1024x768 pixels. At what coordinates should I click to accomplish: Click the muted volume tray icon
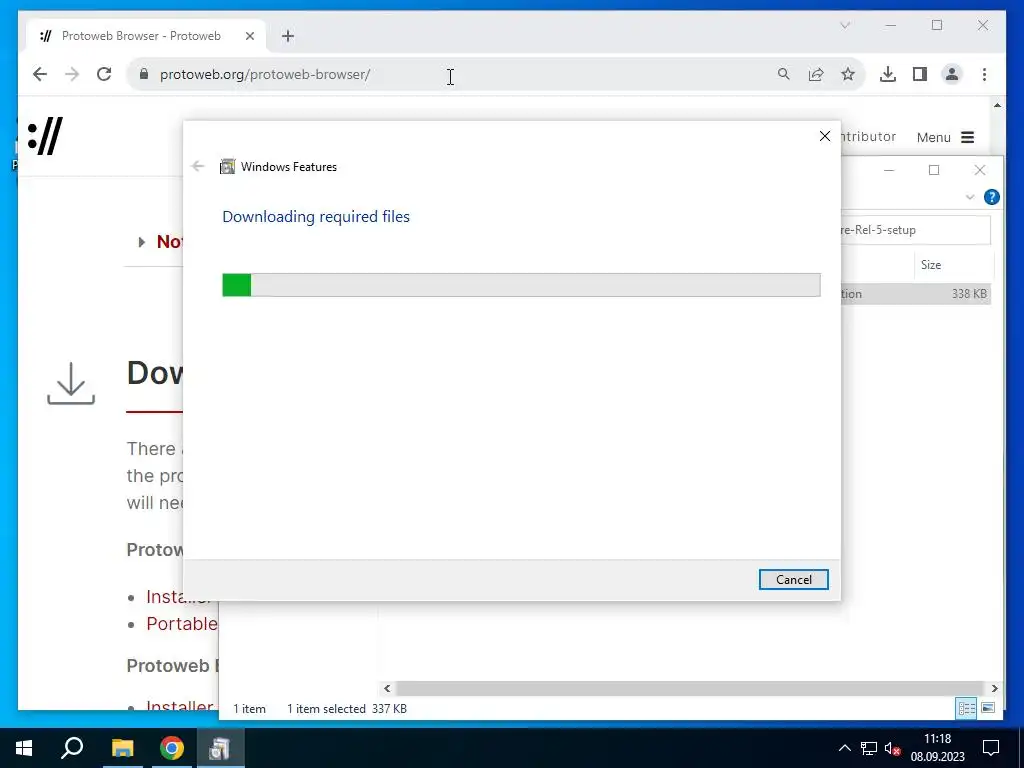(x=892, y=748)
